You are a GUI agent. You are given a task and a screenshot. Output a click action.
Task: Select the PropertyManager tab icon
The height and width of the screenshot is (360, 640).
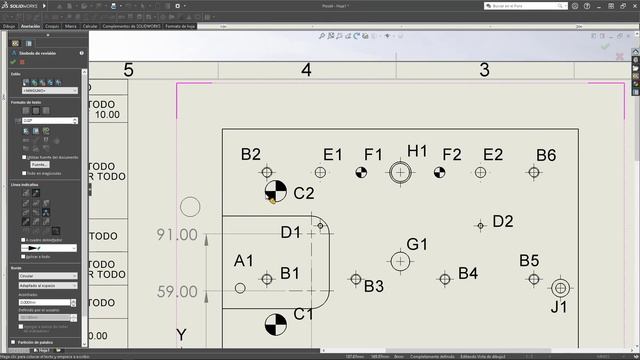(16, 43)
